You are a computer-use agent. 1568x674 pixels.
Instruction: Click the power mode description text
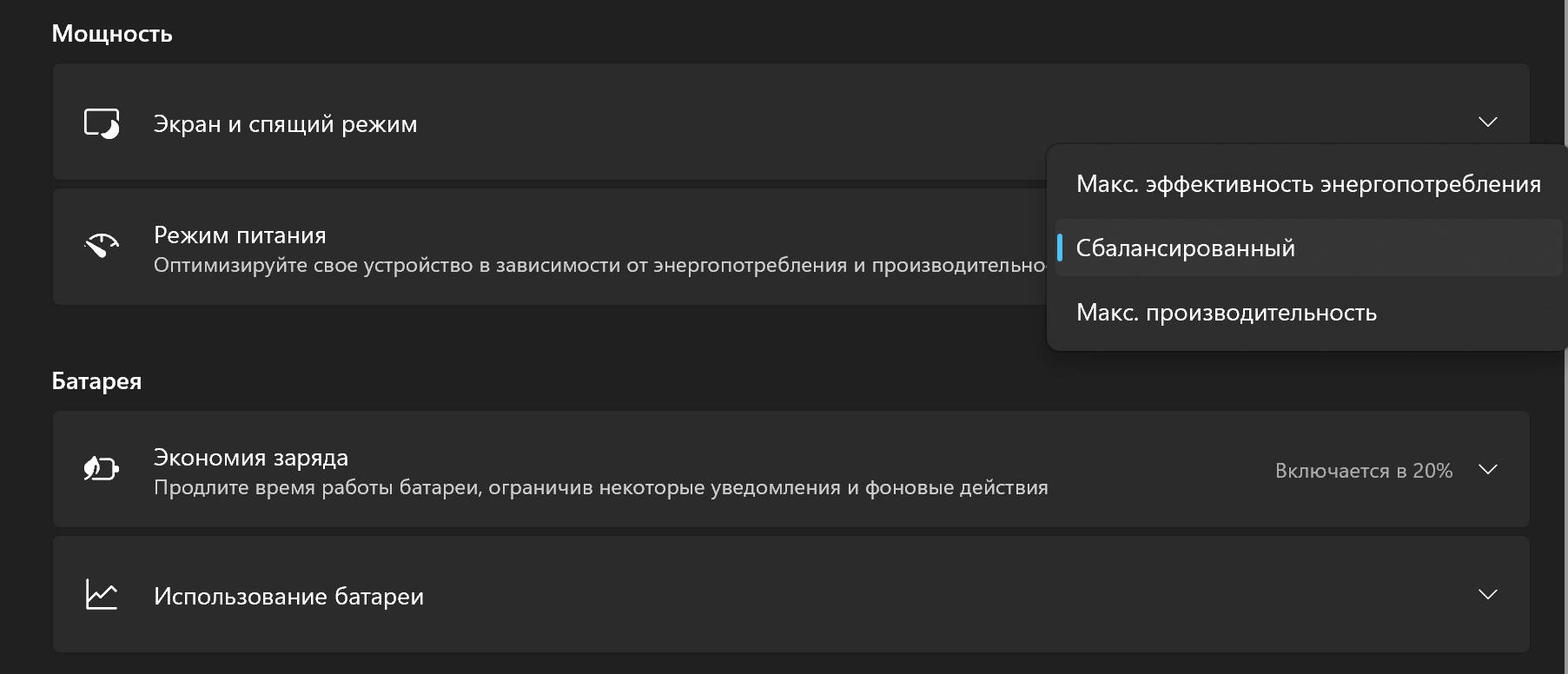coord(599,266)
